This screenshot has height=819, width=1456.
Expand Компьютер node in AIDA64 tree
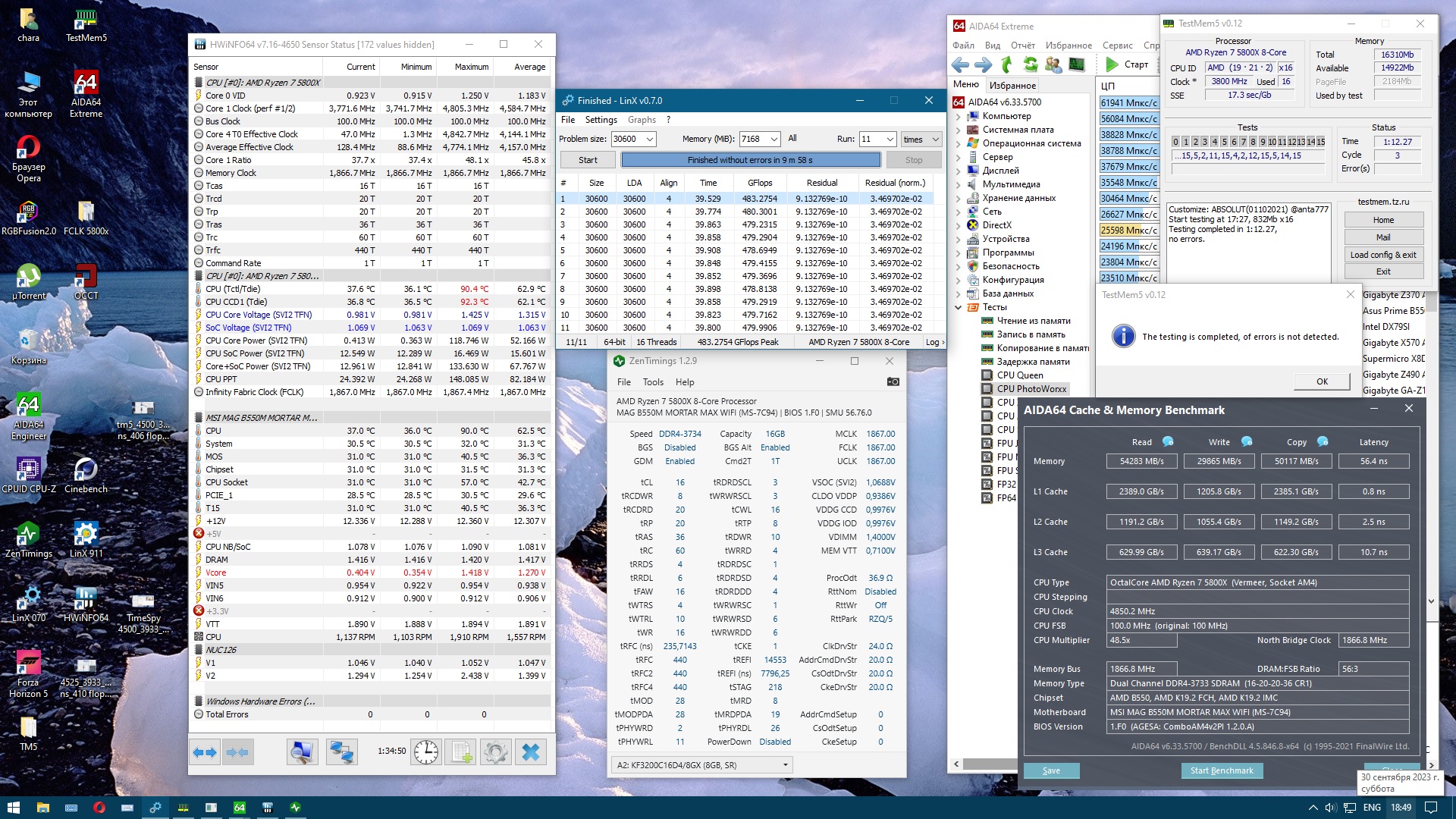click(x=958, y=116)
